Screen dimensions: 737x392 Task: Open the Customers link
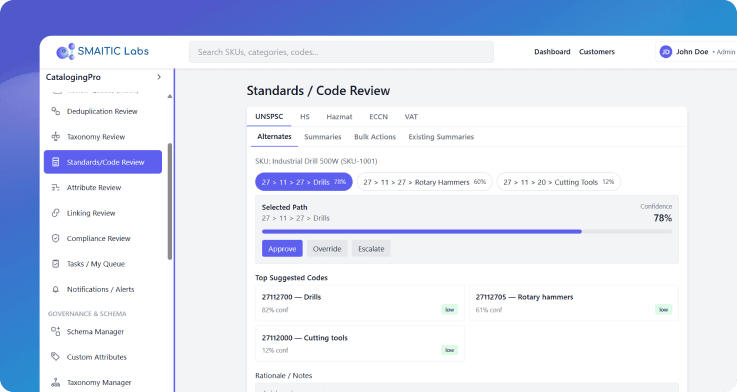[x=597, y=52]
